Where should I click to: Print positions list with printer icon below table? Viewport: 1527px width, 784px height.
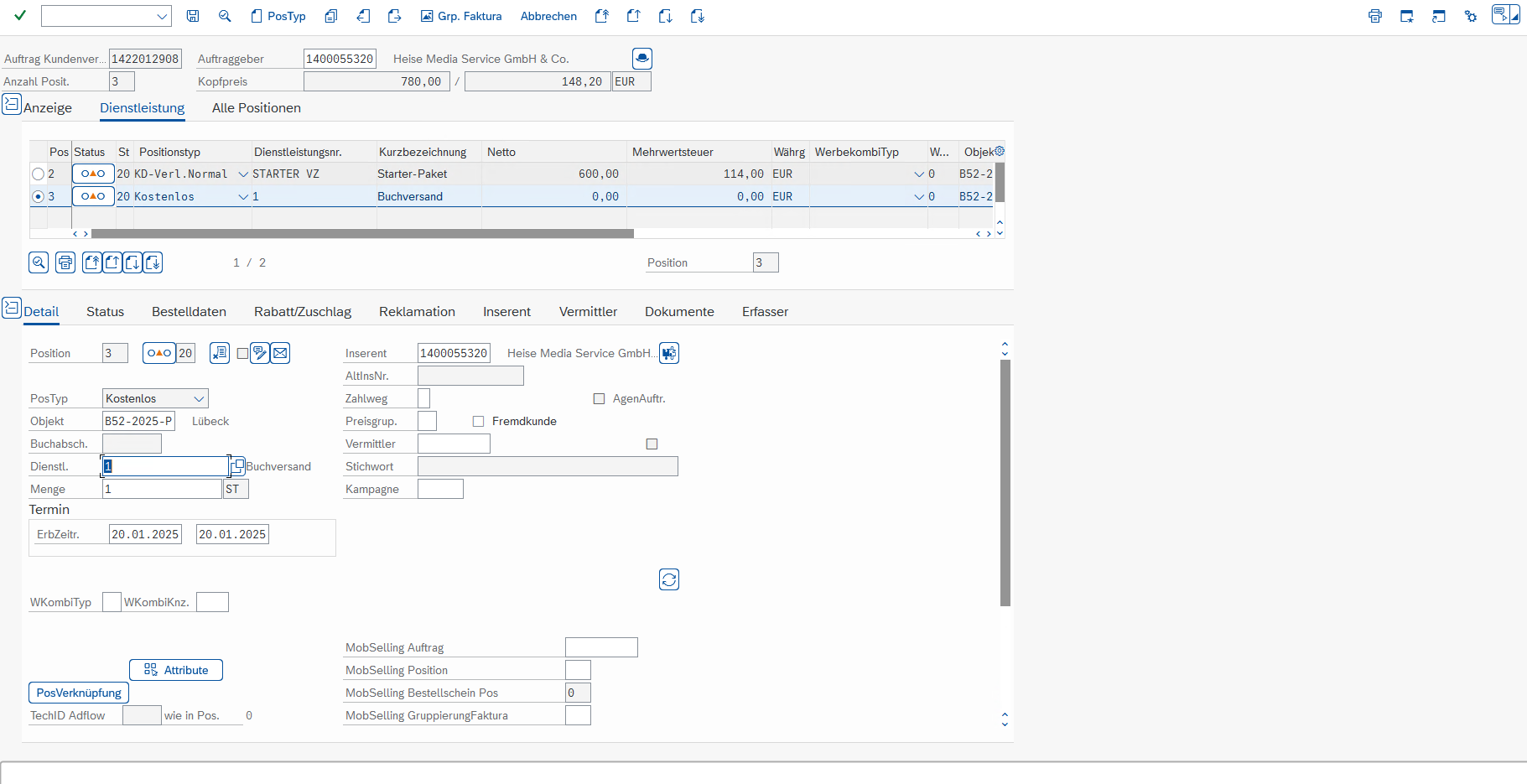pyautogui.click(x=65, y=262)
